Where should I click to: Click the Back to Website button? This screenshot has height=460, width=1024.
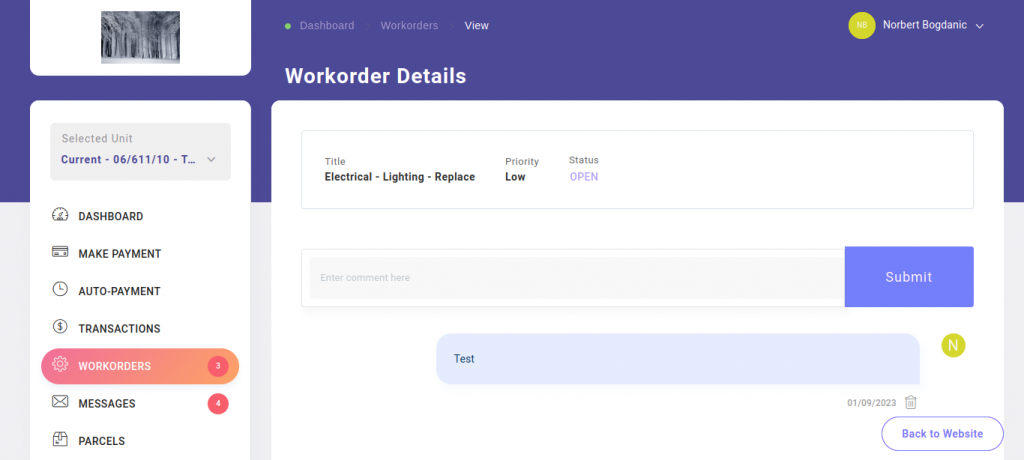pos(942,433)
